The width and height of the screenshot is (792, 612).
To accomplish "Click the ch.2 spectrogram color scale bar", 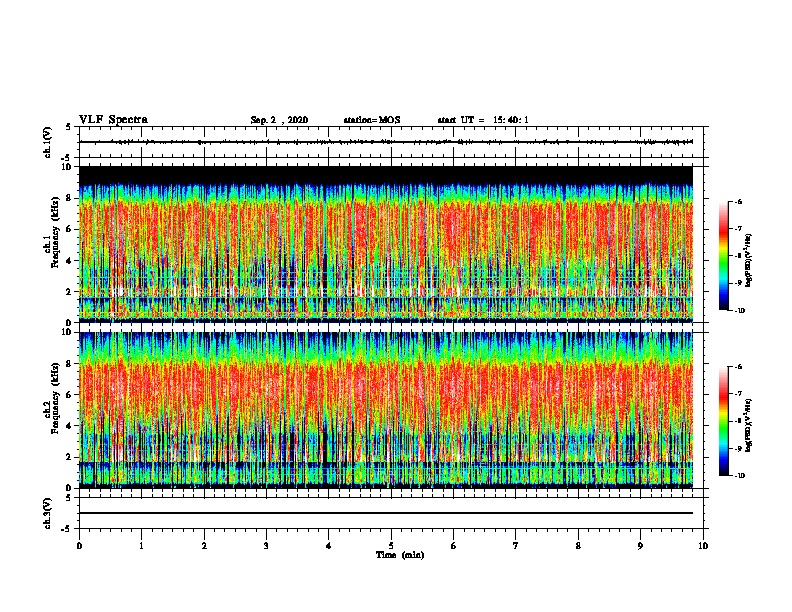I will (724, 421).
